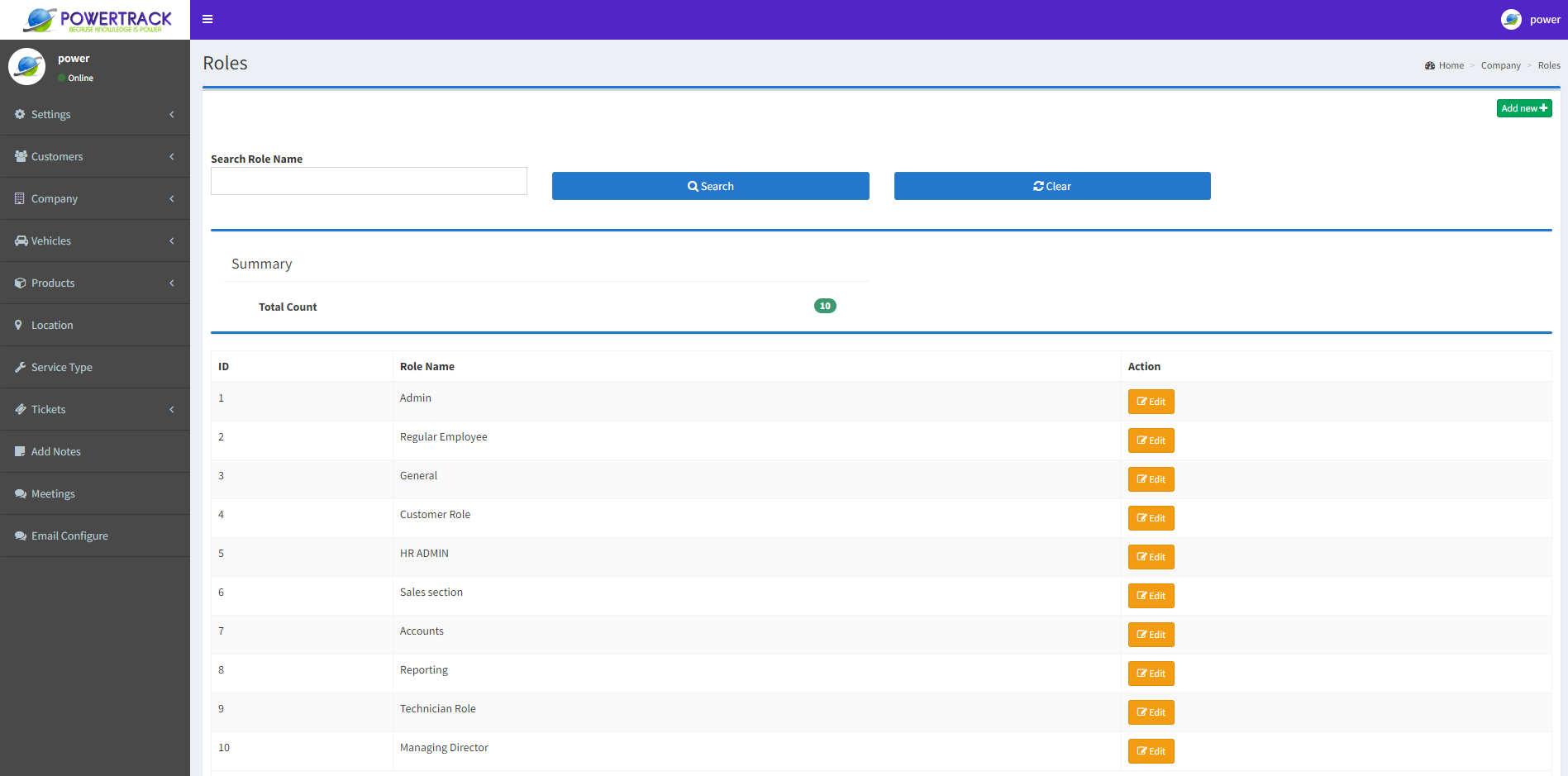Click the Location pin icon in sidebar

tap(19, 325)
